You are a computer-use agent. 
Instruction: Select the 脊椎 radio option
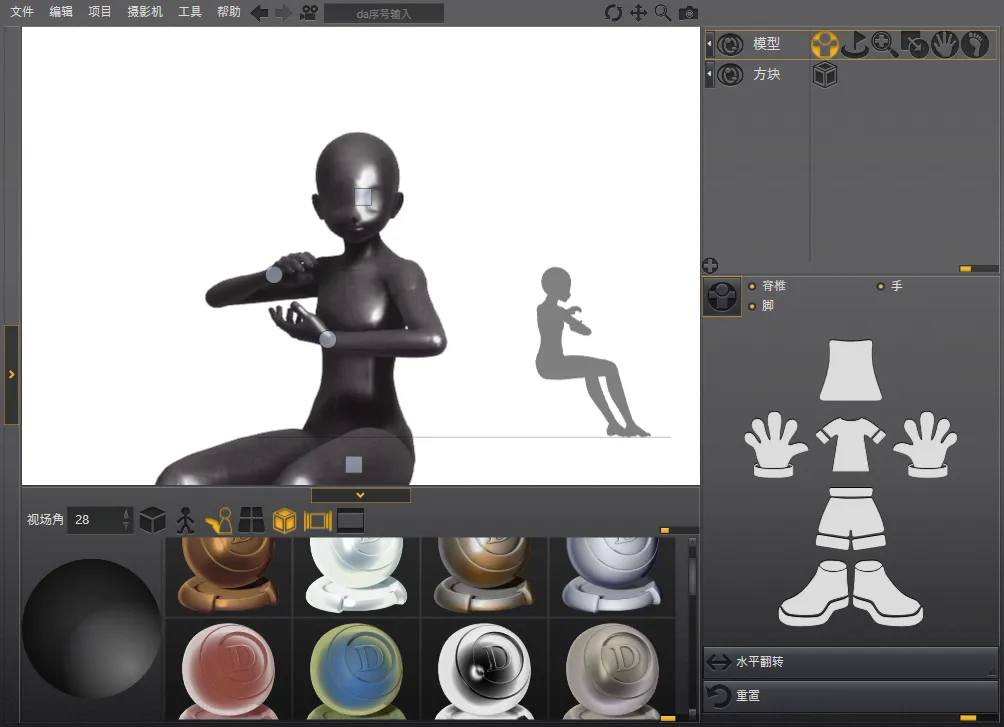752,286
